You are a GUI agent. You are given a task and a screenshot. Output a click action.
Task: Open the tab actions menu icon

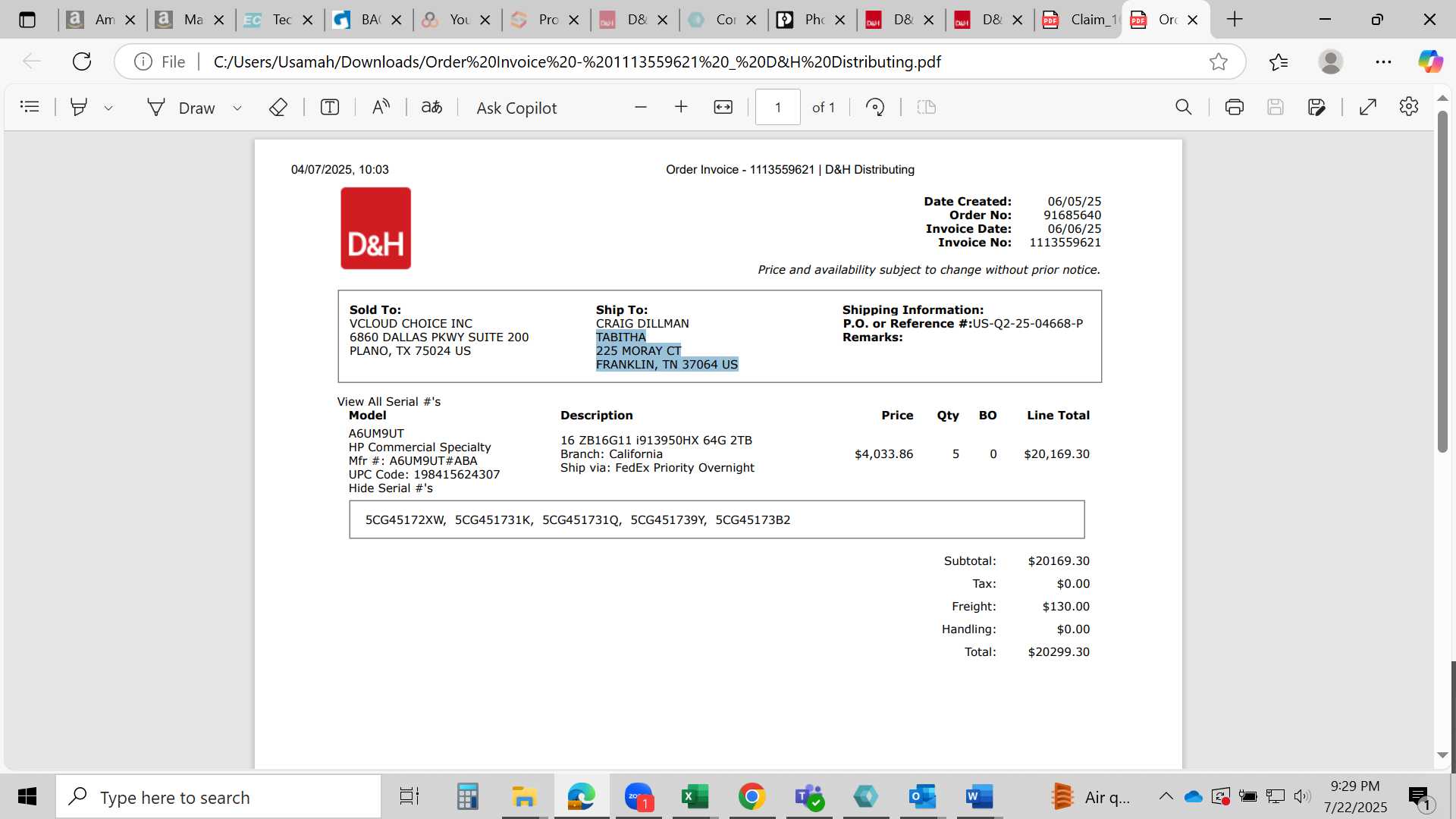[27, 20]
